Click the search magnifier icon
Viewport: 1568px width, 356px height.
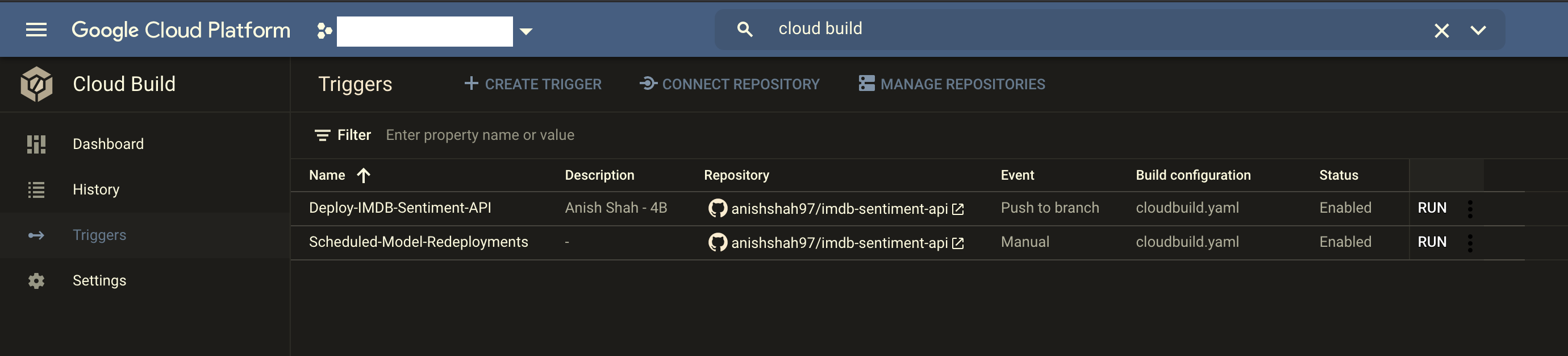point(744,29)
